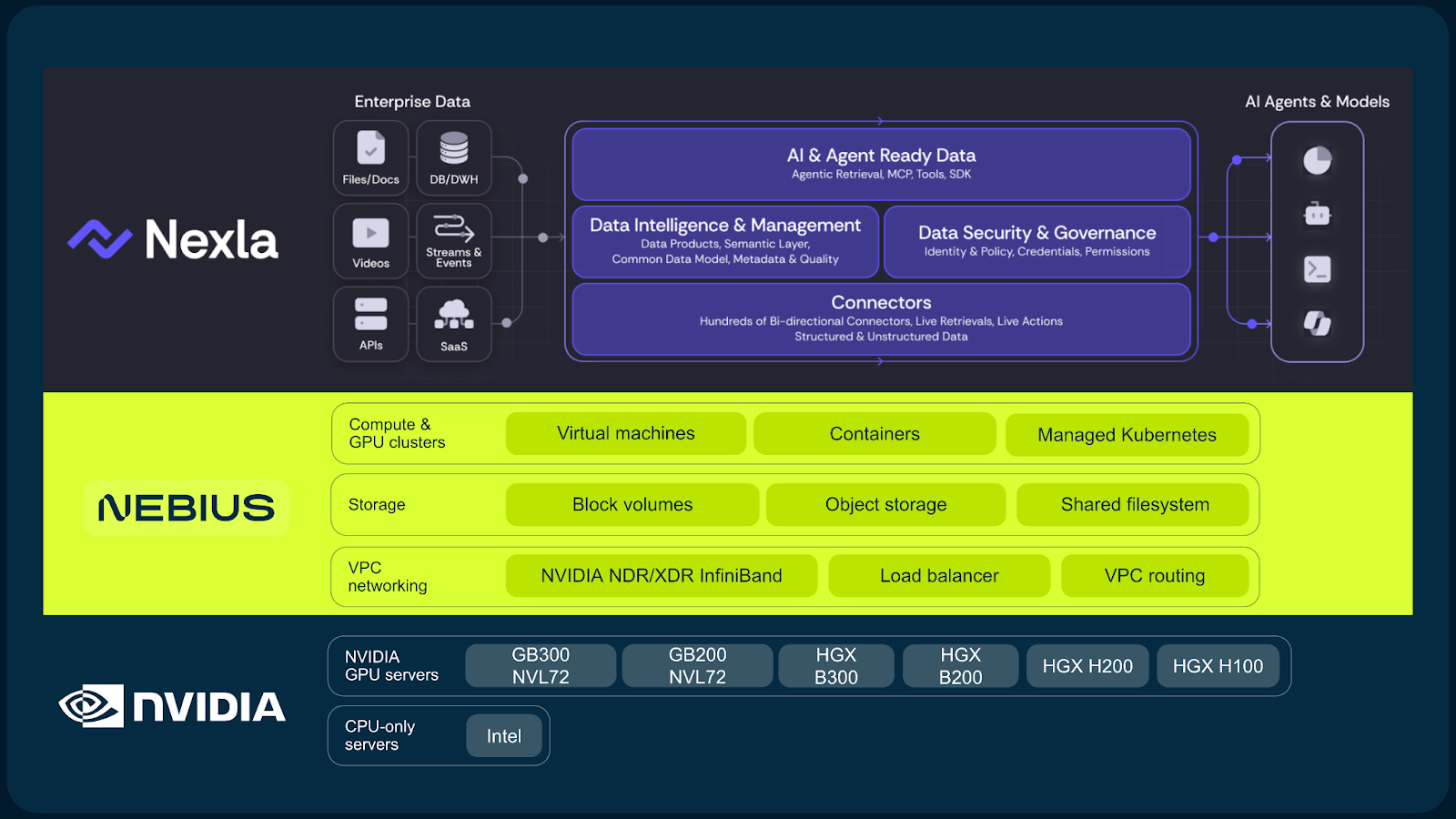Screen dimensions: 1456x819
Task: Open the SaaS cloud icon
Action: coord(453,315)
